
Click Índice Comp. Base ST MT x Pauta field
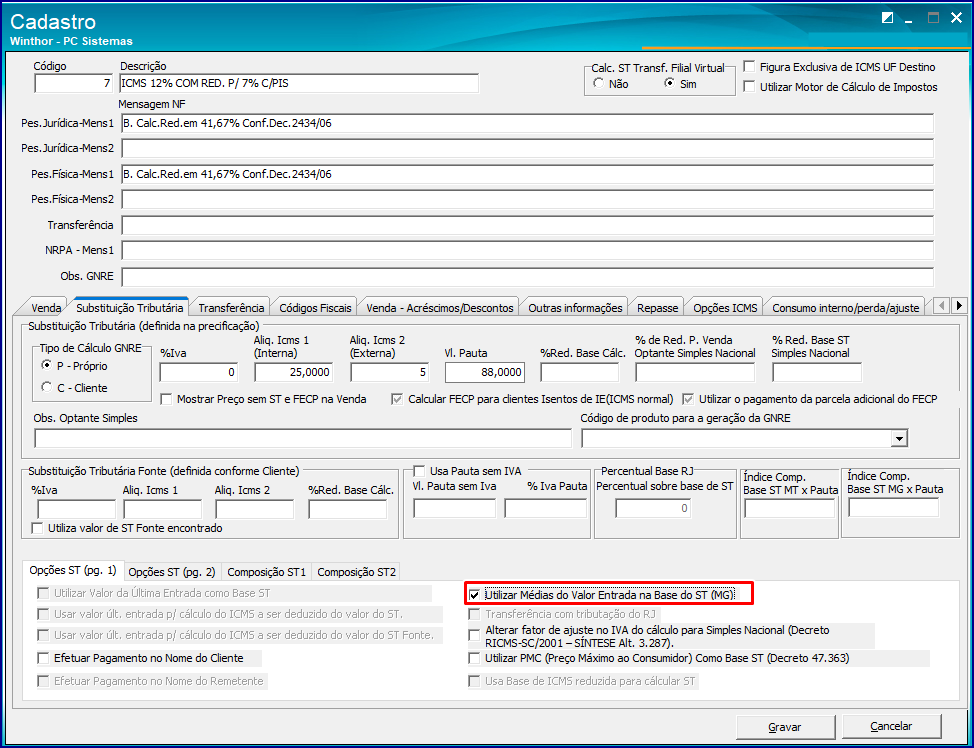click(790, 508)
